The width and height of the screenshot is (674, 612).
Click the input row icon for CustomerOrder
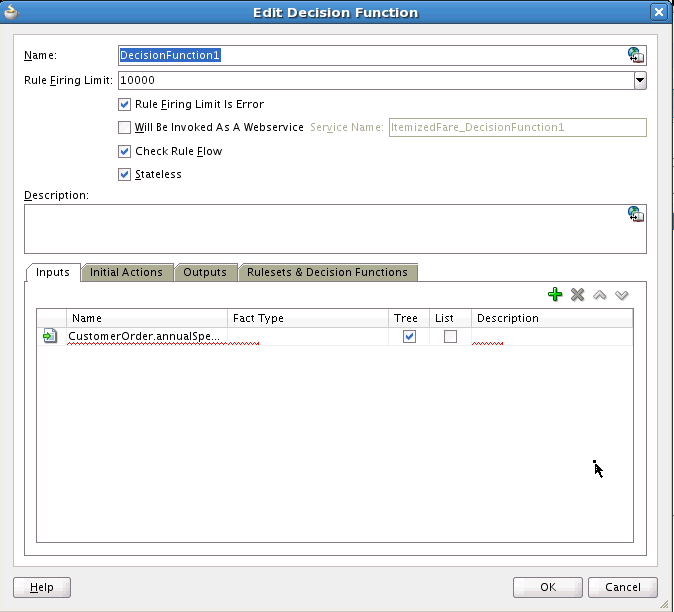point(50,337)
